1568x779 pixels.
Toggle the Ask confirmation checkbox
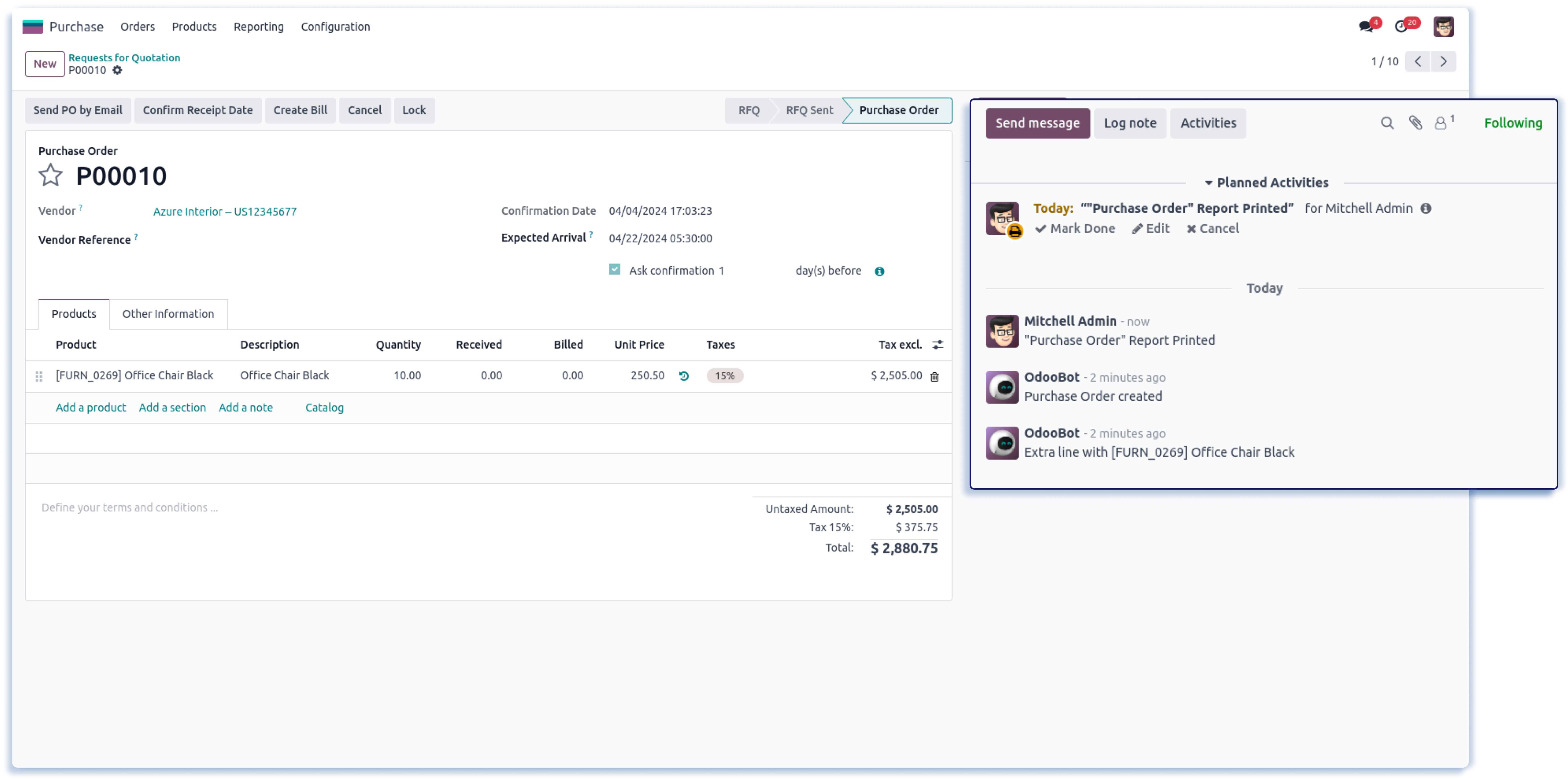614,269
